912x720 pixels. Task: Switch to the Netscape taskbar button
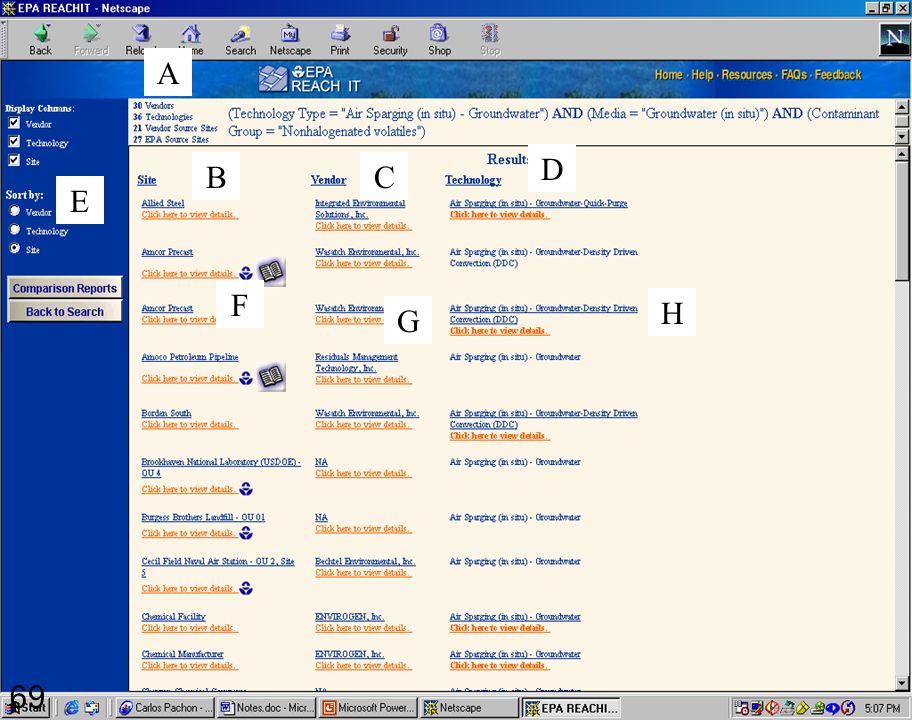[470, 708]
